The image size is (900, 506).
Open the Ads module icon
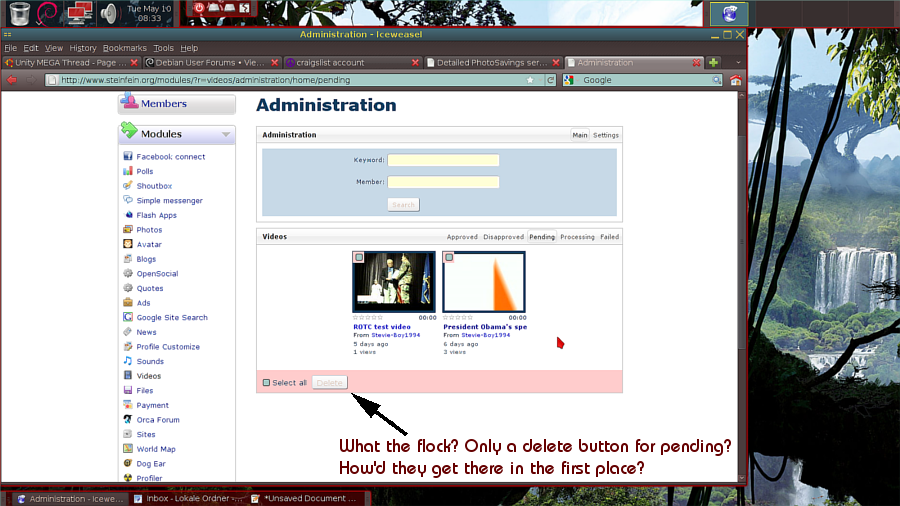pos(127,302)
